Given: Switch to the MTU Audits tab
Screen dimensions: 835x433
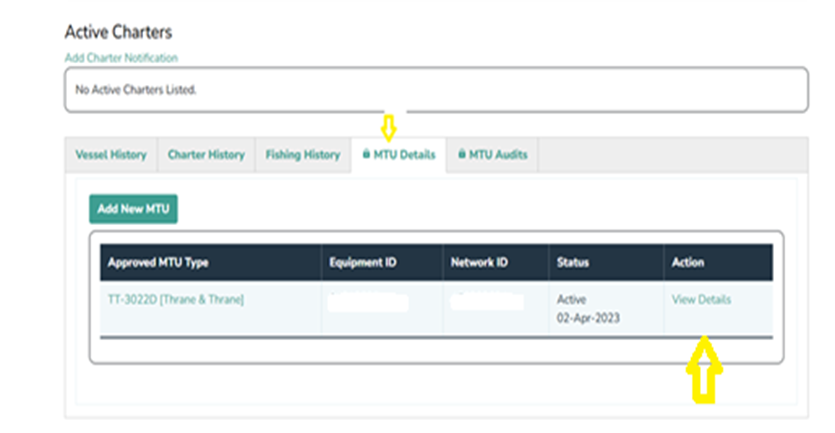Looking at the screenshot, I should pyautogui.click(x=493, y=155).
